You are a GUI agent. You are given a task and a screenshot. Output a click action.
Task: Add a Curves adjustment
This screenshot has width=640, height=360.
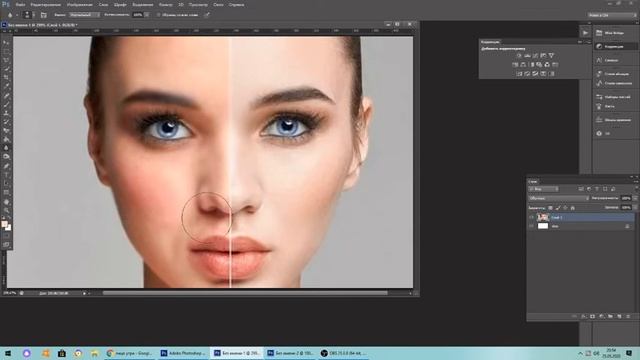coord(535,56)
